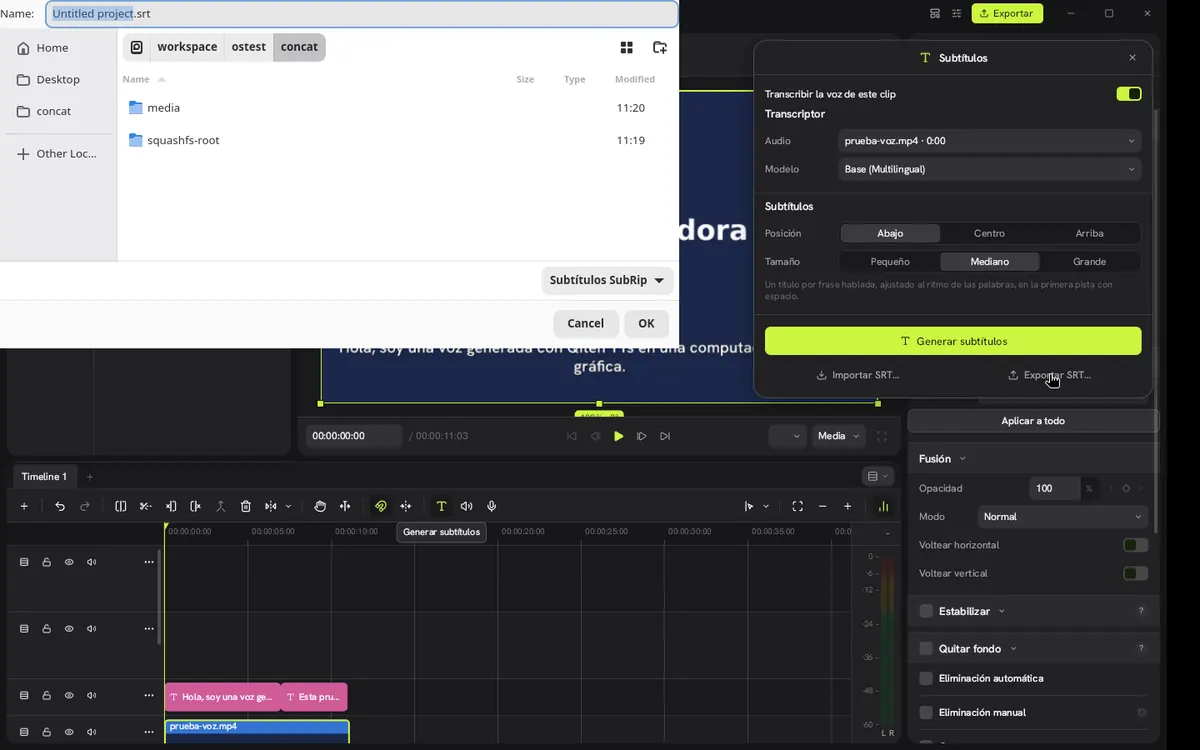Image resolution: width=1200 pixels, height=750 pixels.
Task: Jump to the end of the preview
Action: [x=665, y=436]
